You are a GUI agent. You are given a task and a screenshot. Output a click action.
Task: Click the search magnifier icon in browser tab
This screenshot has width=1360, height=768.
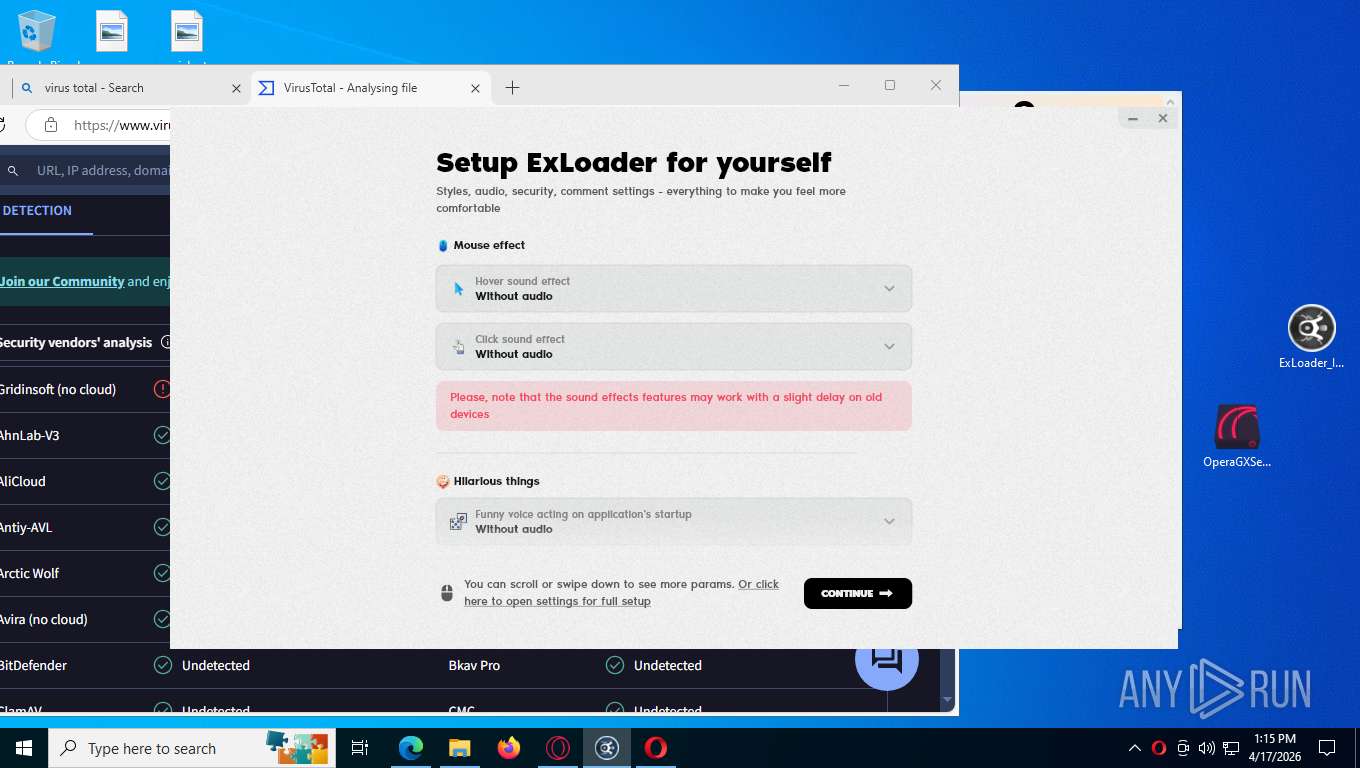[27, 88]
